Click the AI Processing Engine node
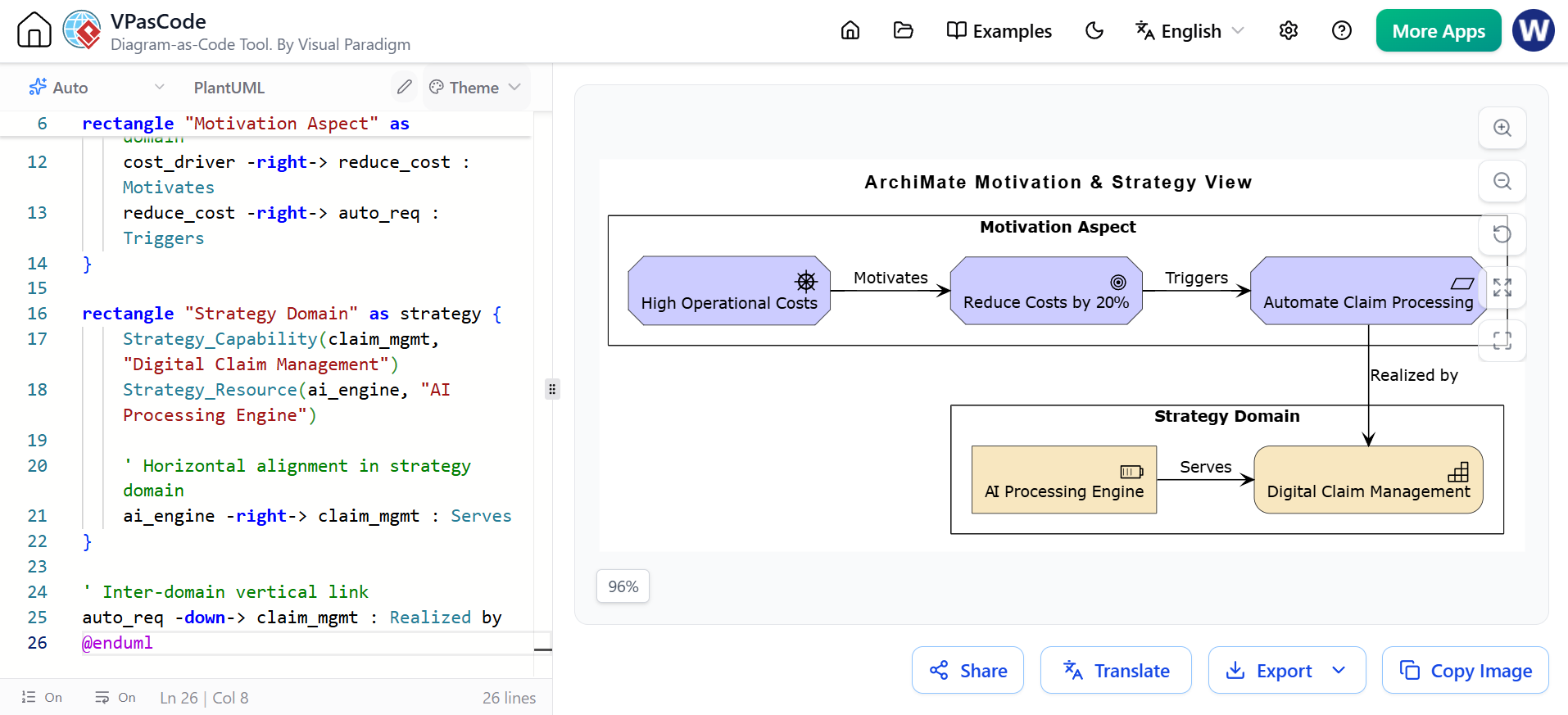This screenshot has width=1568, height=715. click(x=1064, y=480)
